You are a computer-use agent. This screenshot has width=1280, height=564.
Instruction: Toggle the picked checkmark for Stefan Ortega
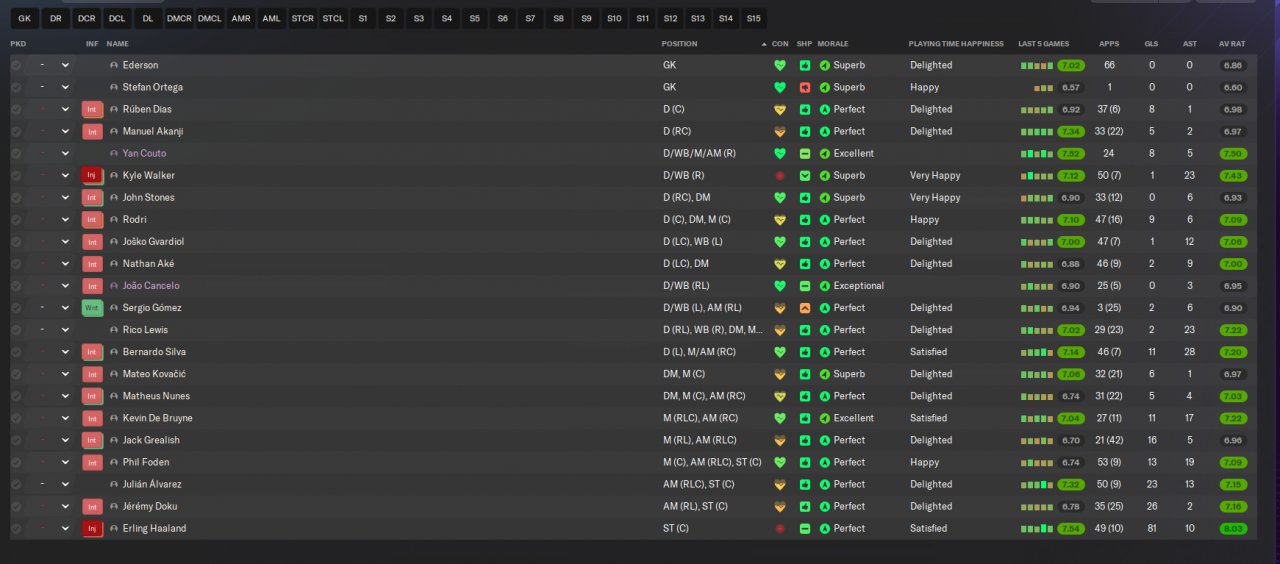(16, 87)
